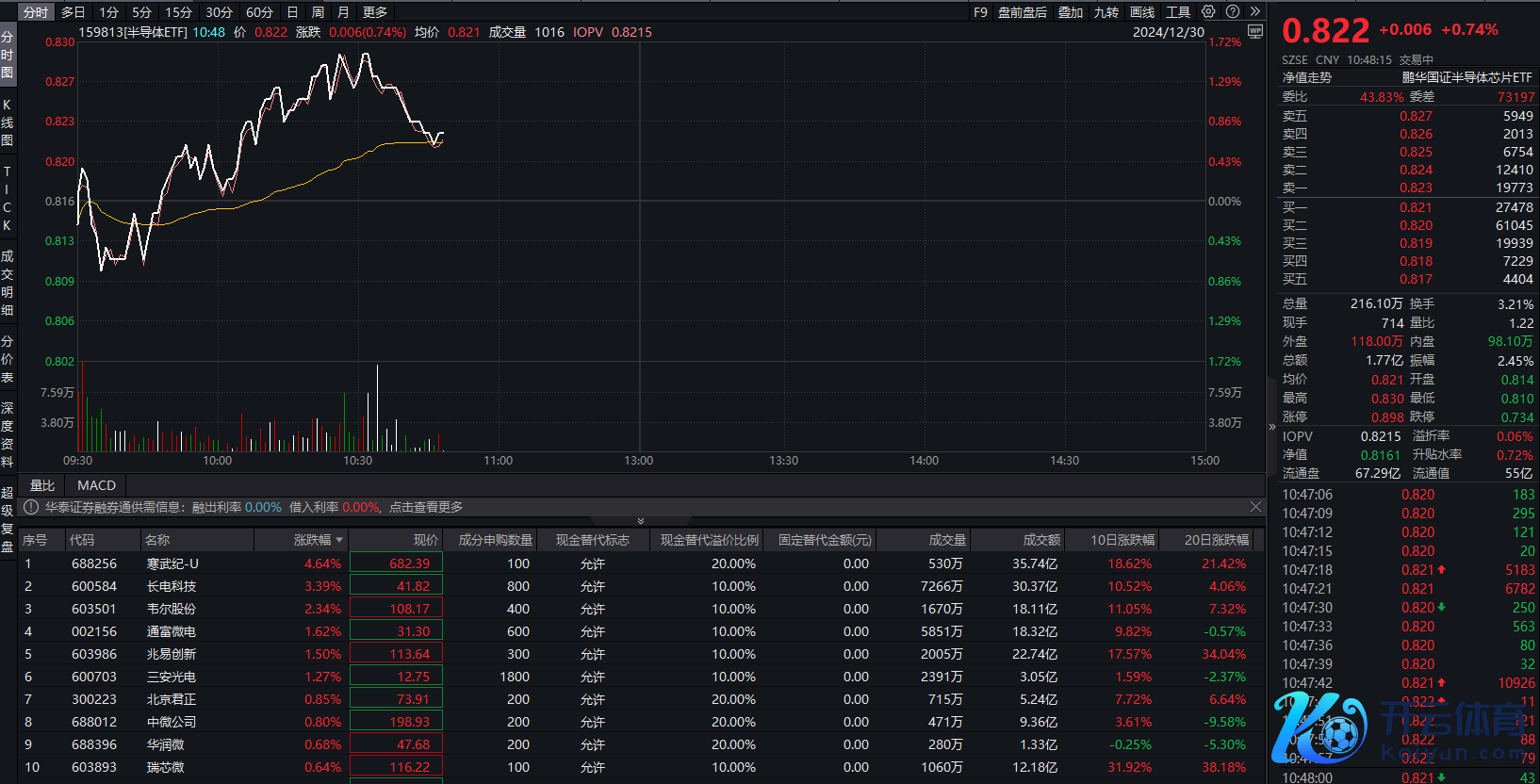Toggle 盘前盘后 display

[1022, 12]
